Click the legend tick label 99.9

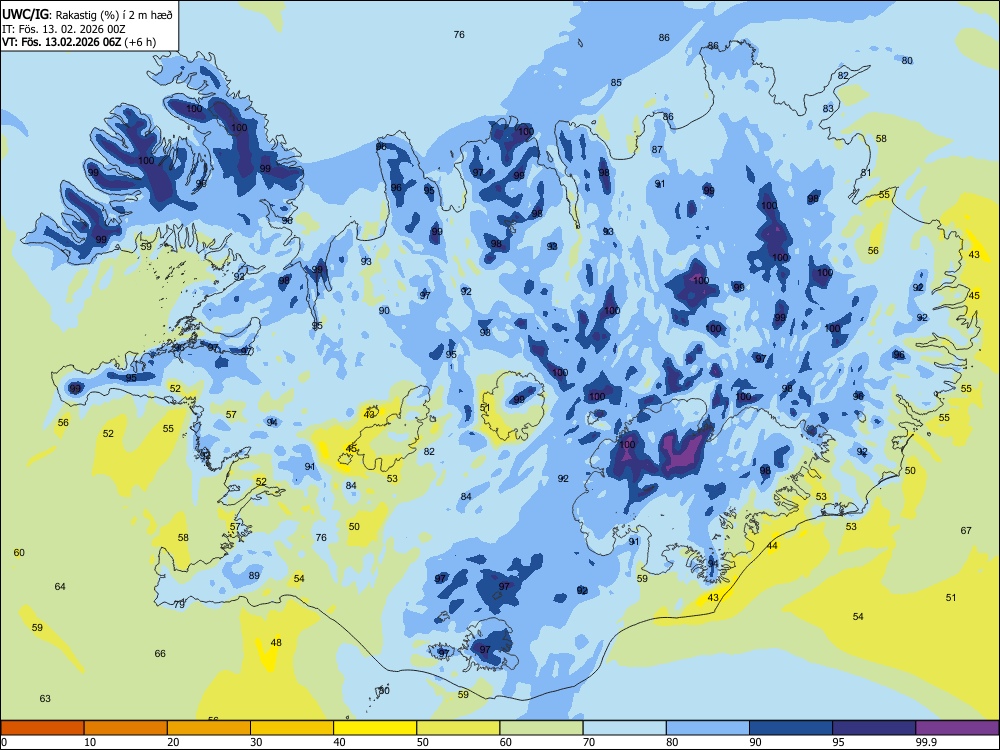click(926, 742)
